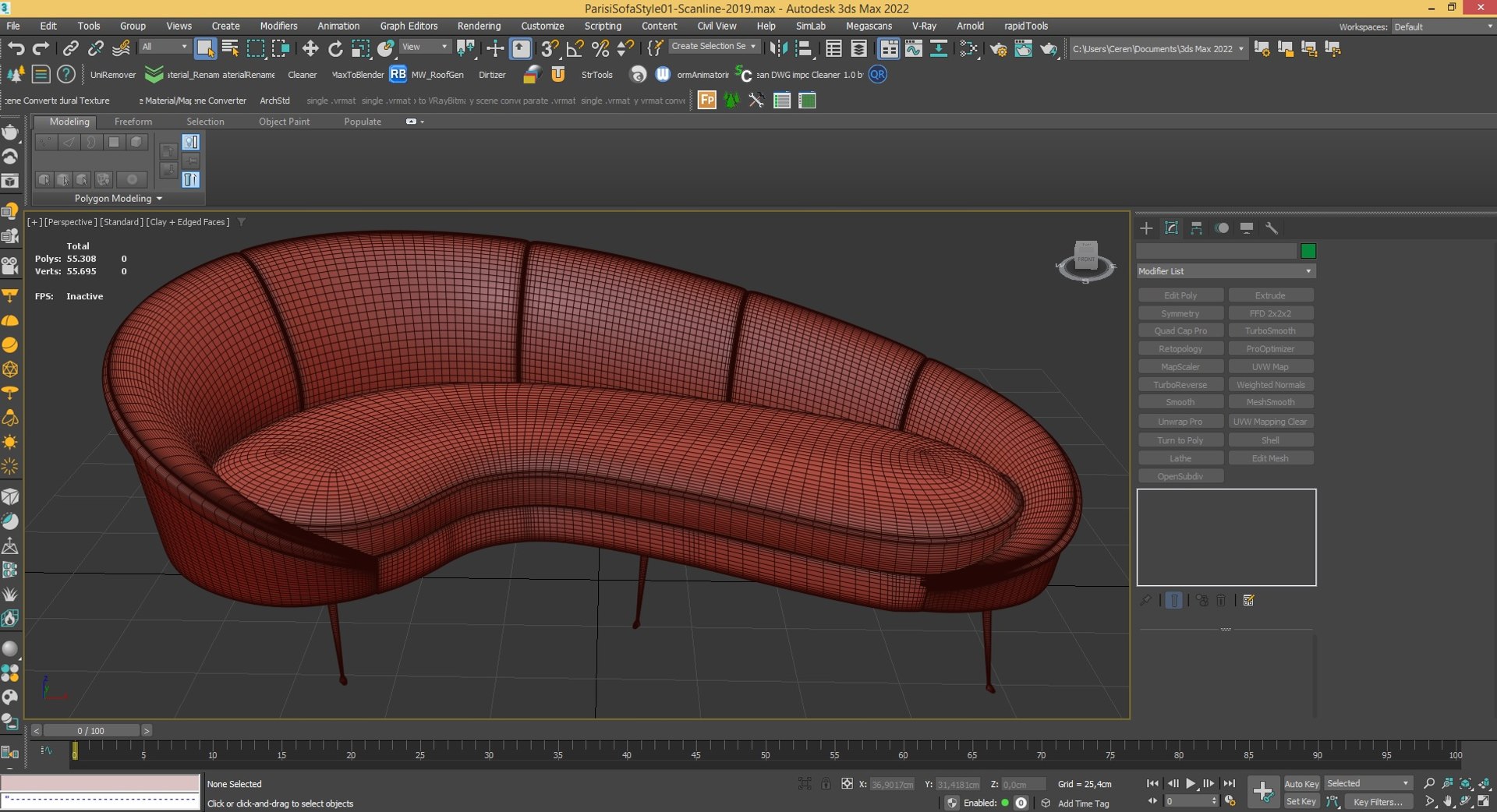Open Render Setup teapot gear icon

point(998,48)
